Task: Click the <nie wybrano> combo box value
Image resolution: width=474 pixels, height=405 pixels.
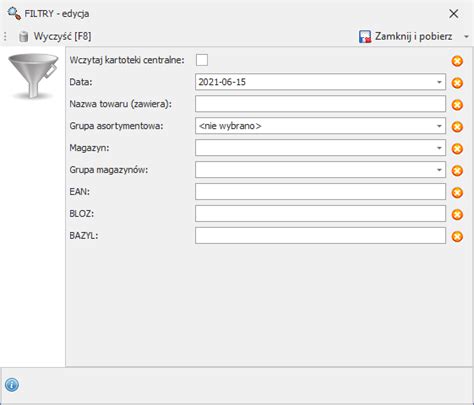Action: point(230,126)
